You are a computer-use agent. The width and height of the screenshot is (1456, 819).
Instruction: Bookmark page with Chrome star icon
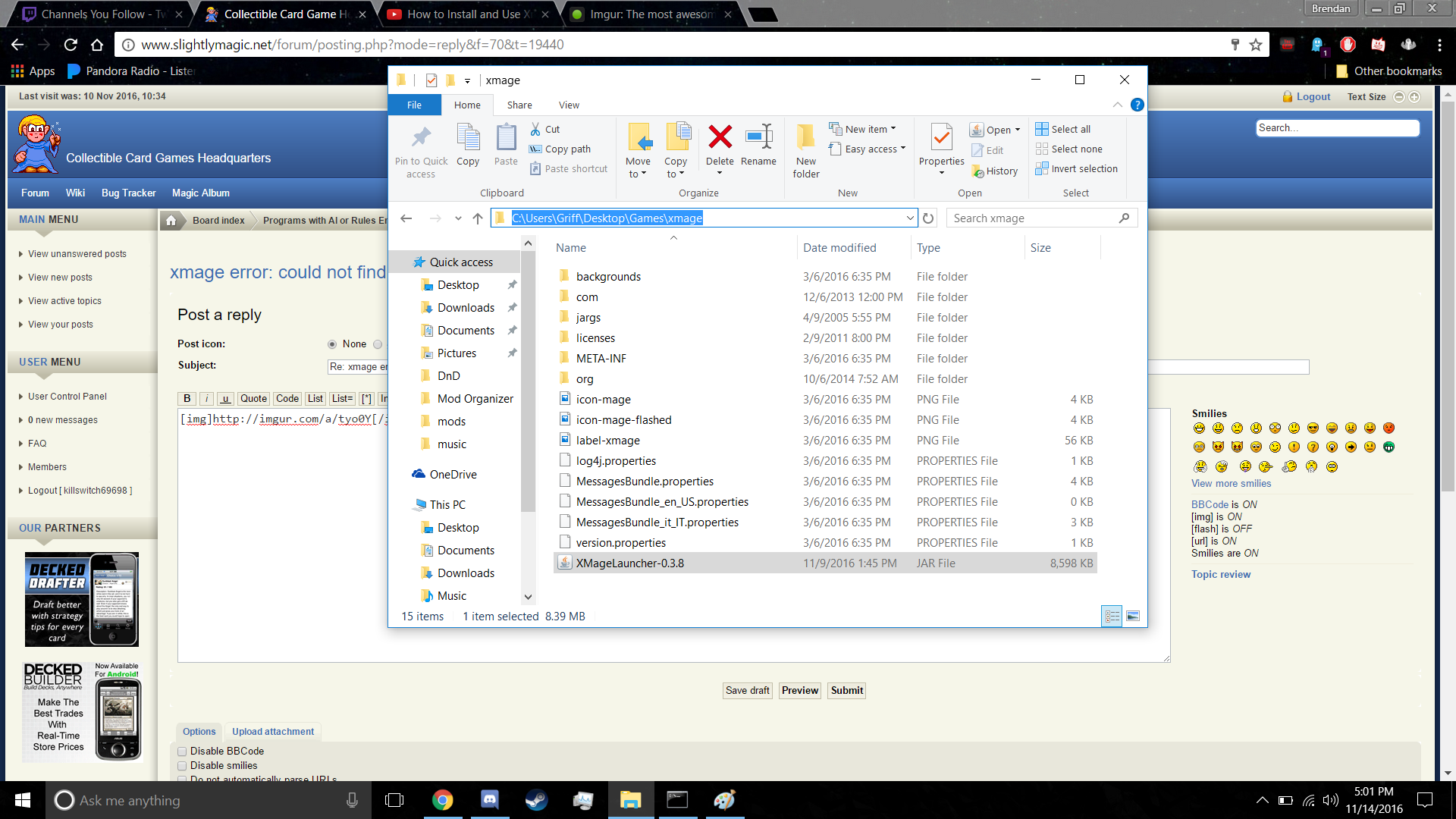[1256, 45]
